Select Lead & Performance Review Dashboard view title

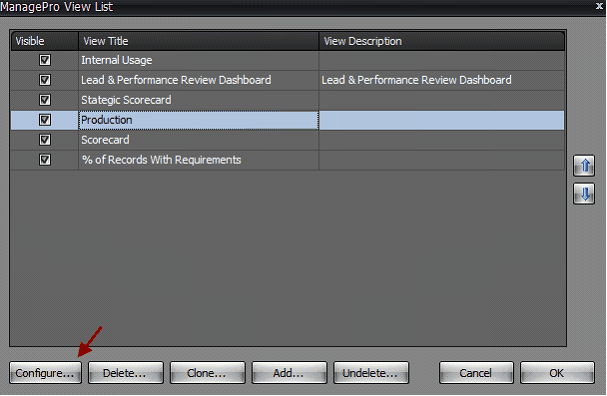pyautogui.click(x=199, y=80)
